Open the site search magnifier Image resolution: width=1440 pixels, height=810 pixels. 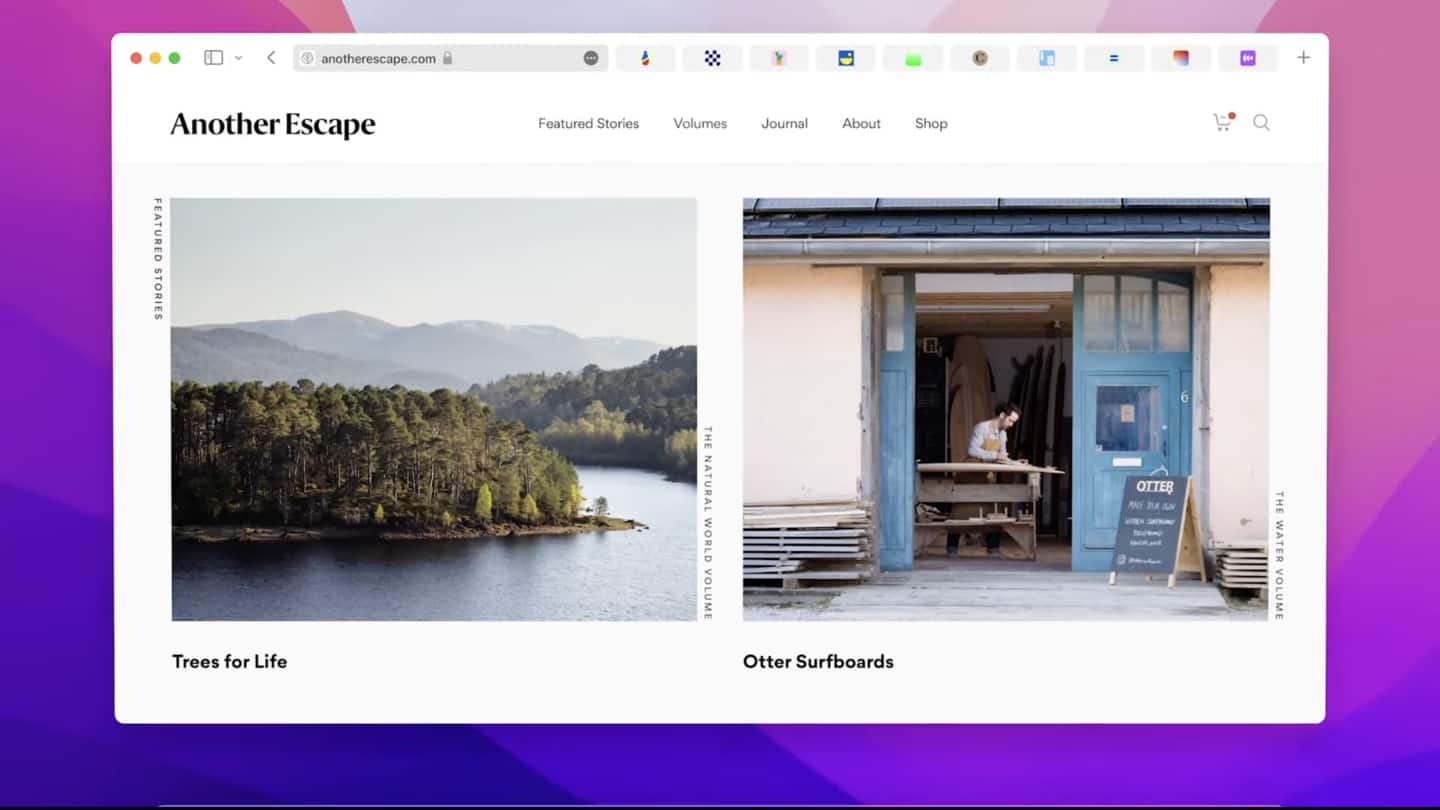click(x=1261, y=122)
